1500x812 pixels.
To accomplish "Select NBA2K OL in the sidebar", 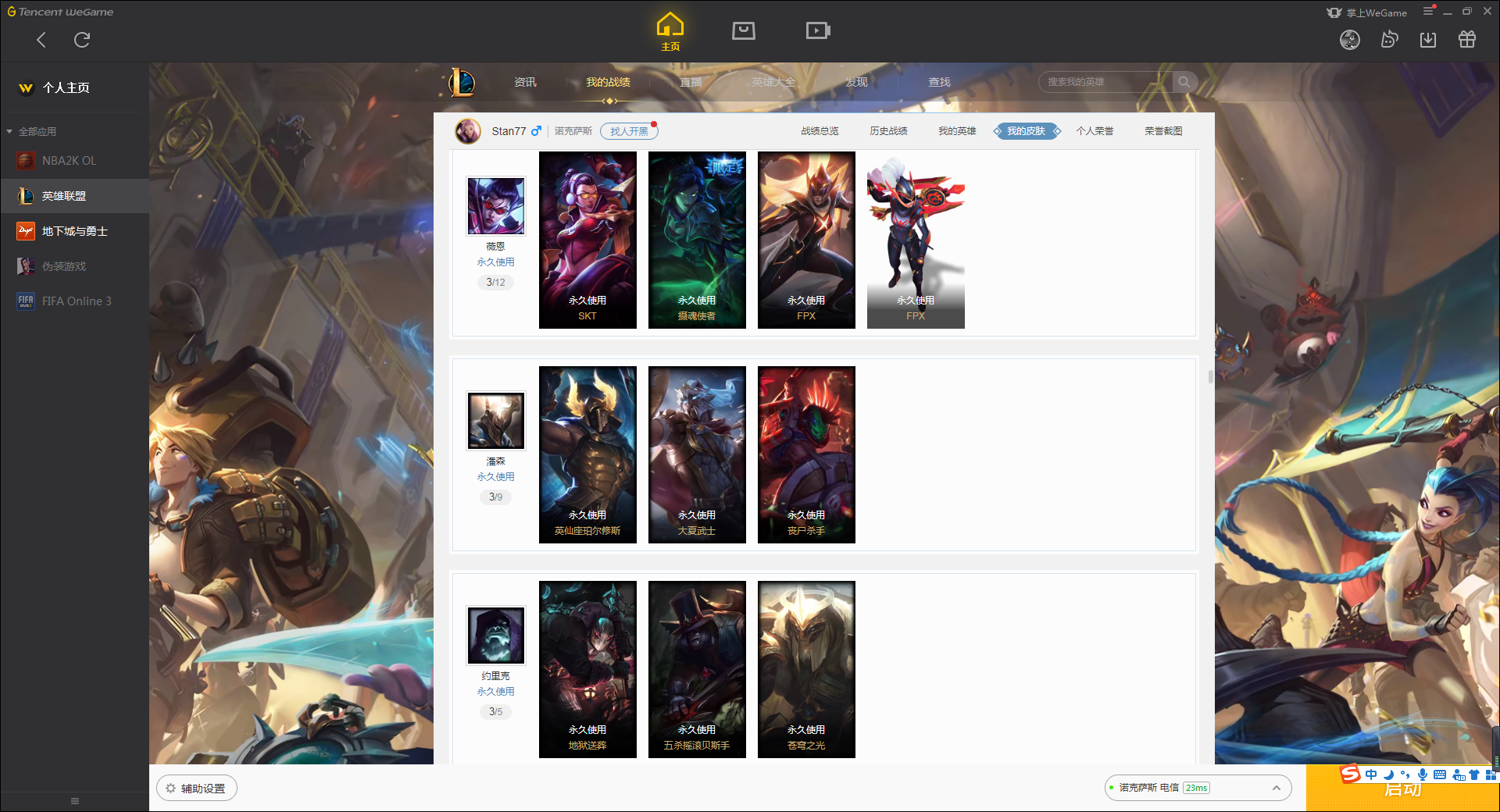I will point(74,161).
